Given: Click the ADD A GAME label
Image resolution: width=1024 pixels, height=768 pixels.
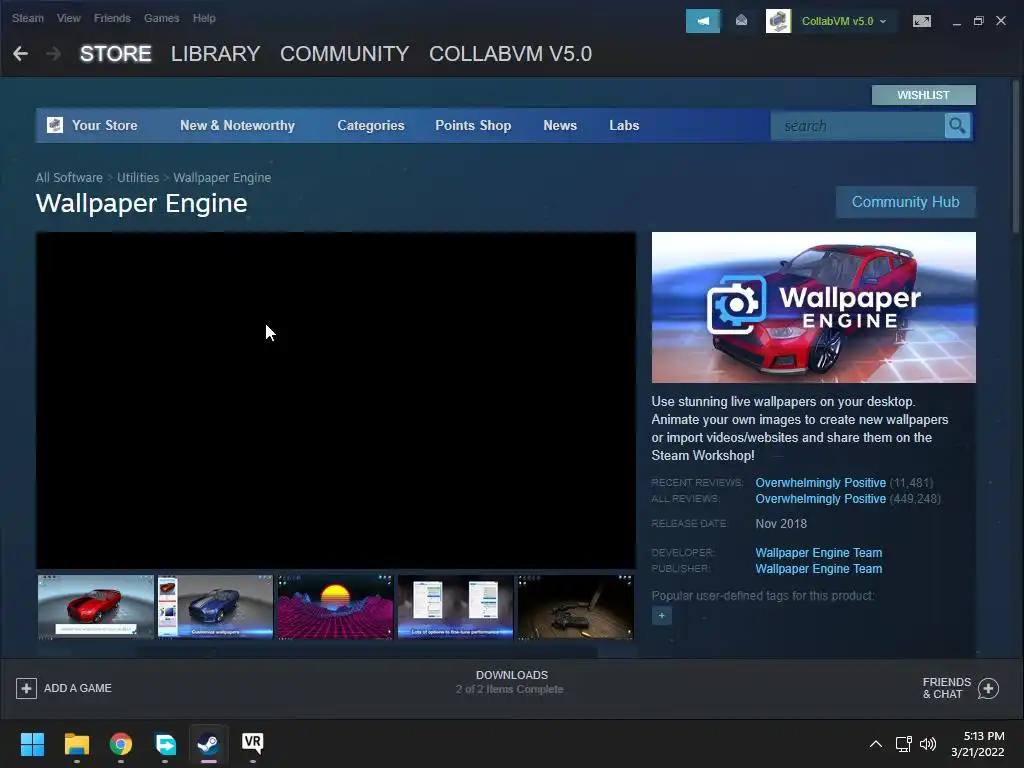Looking at the screenshot, I should click(x=78, y=688).
